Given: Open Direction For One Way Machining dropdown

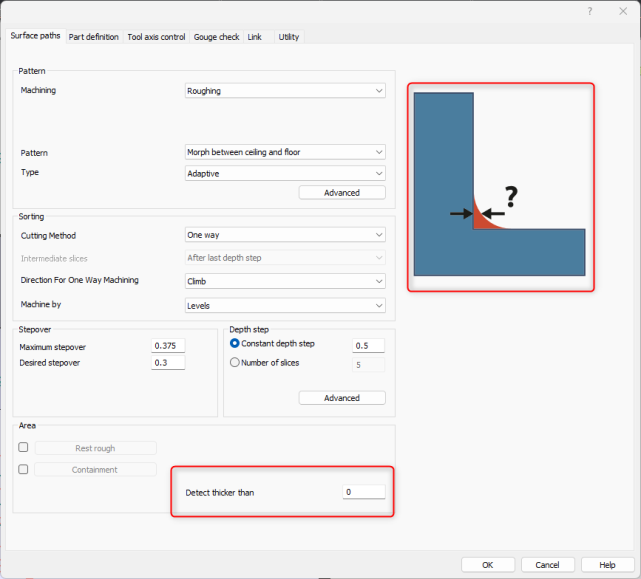Looking at the screenshot, I should tap(285, 281).
